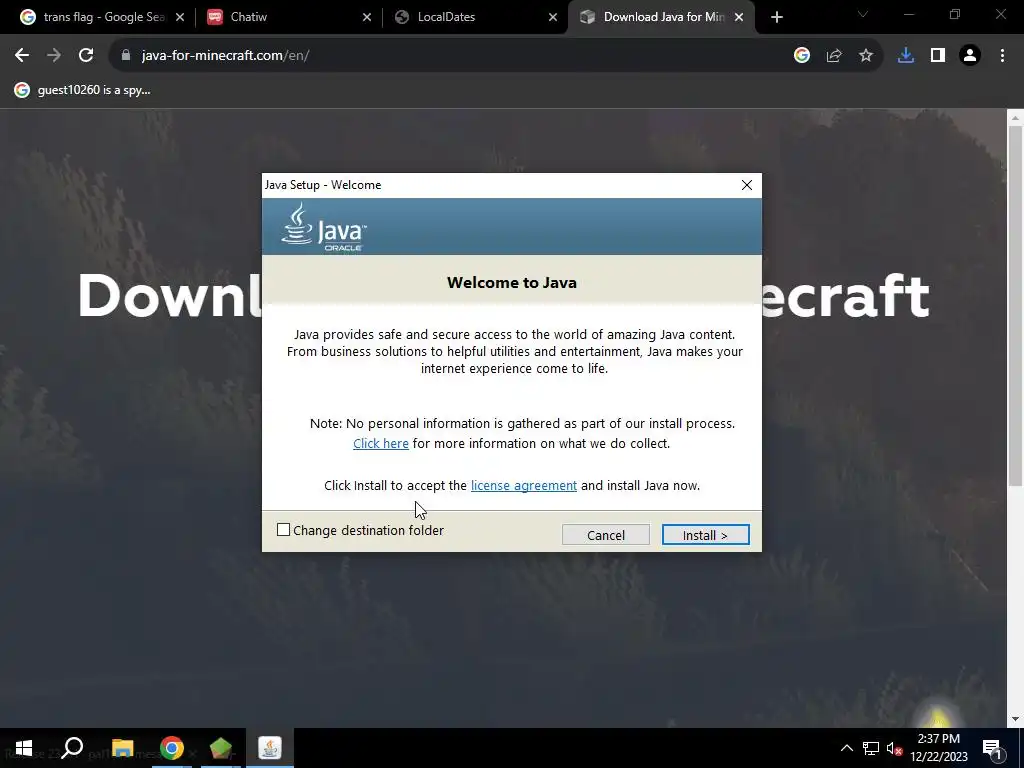Open the Windows Start menu
Viewport: 1024px width, 768px height.
[24, 748]
